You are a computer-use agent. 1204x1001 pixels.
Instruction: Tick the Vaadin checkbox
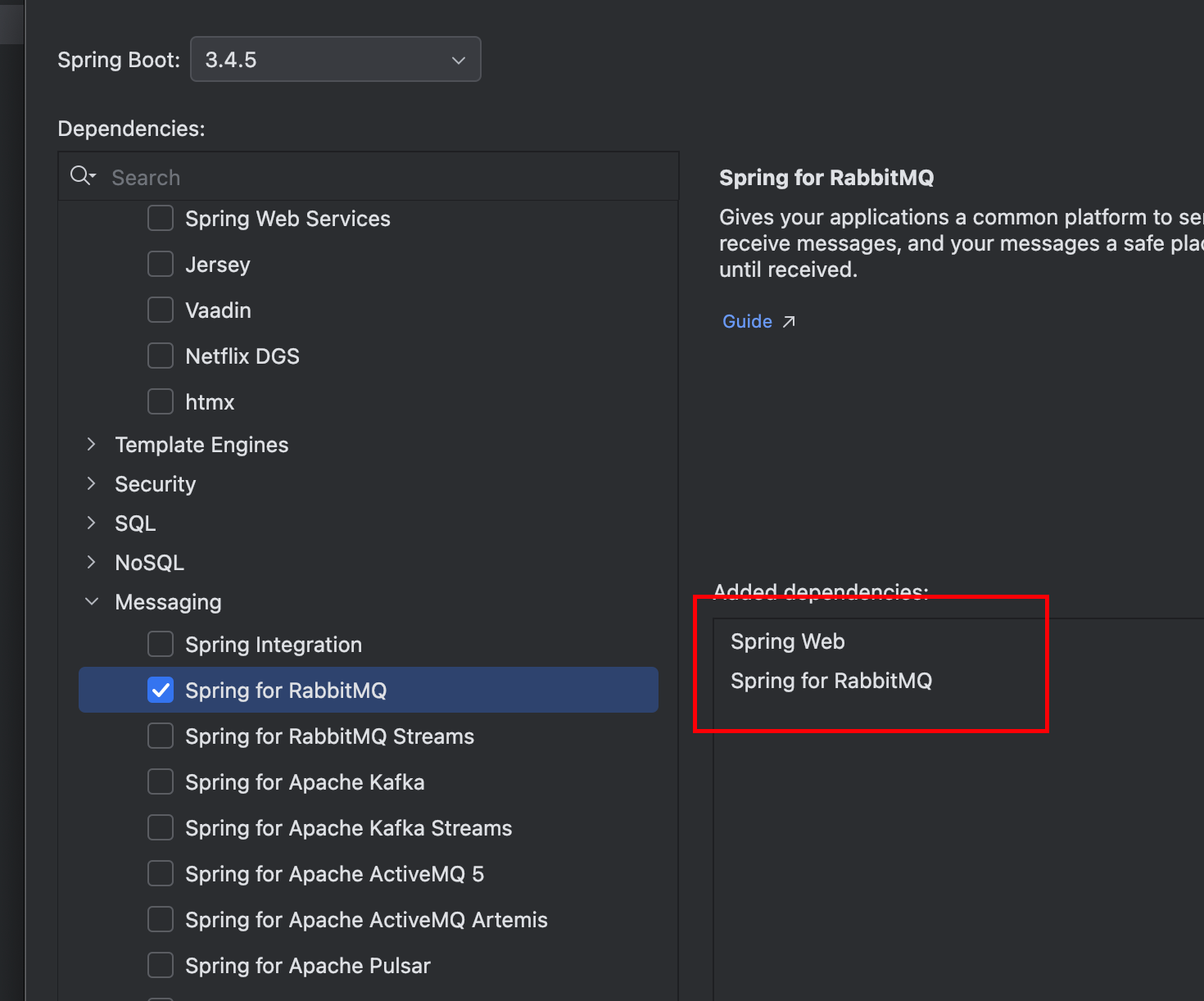[161, 310]
